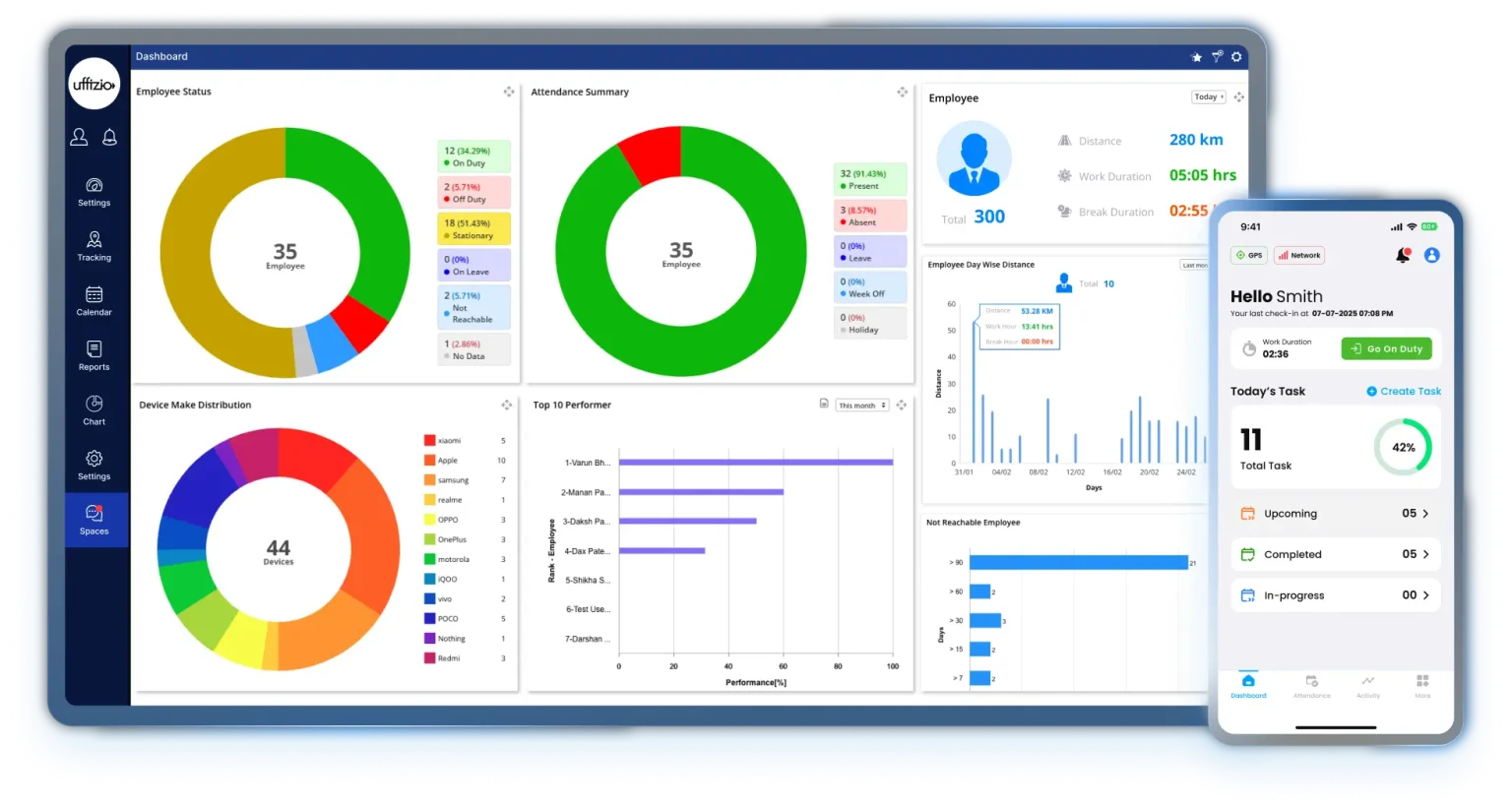The height and width of the screenshot is (811, 1512).
Task: Click the green On Duty donut segment
Action: point(369,217)
